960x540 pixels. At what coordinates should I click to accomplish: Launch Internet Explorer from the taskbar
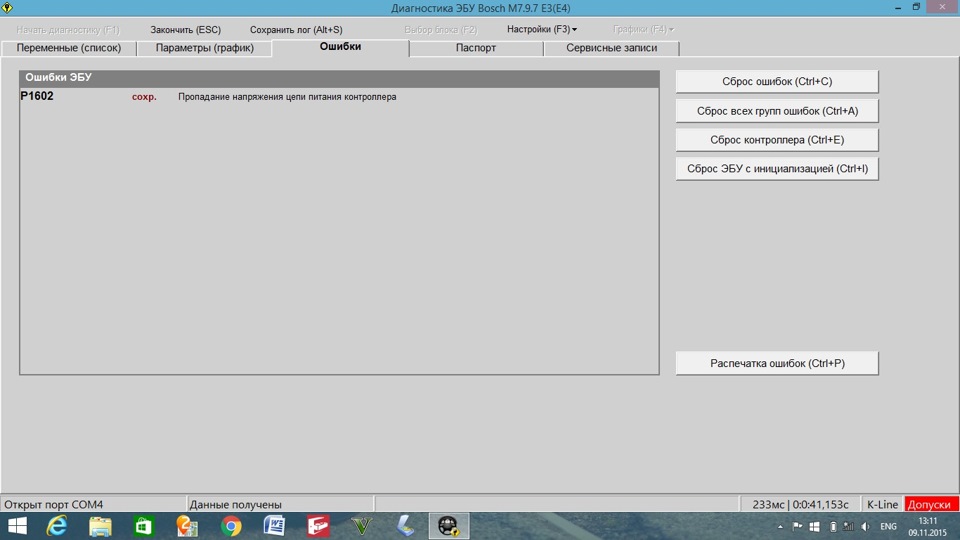tap(57, 526)
